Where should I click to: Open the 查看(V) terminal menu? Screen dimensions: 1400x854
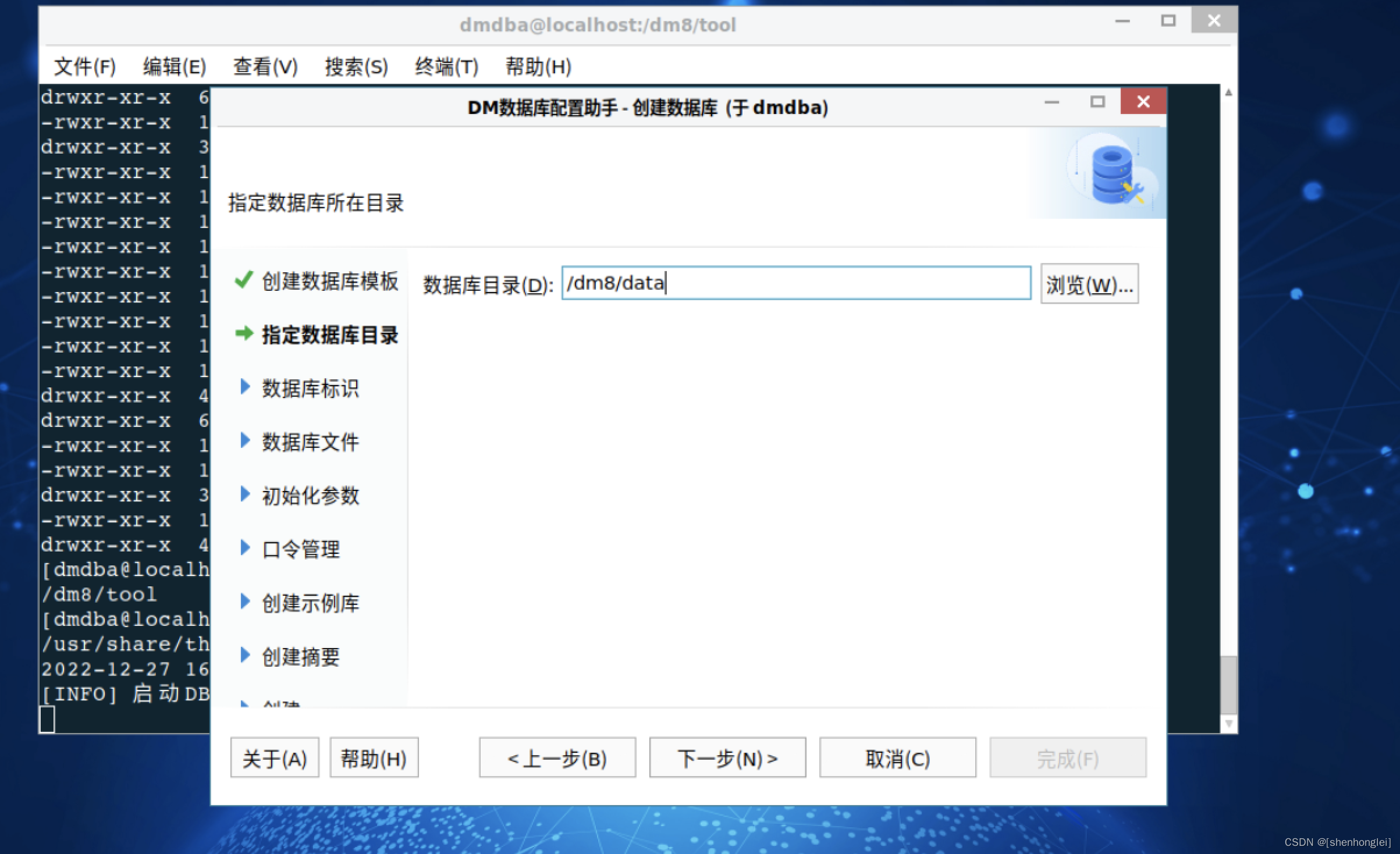(265, 66)
